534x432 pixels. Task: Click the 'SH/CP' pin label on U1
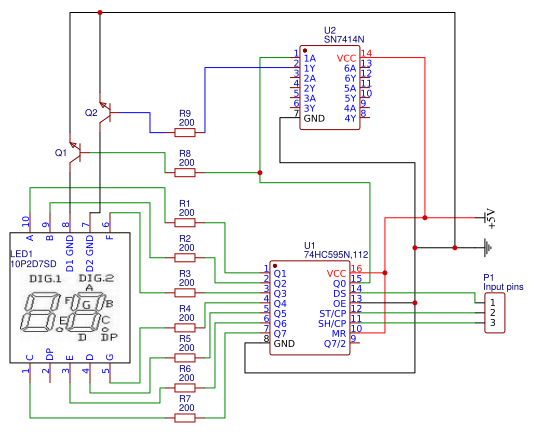point(332,323)
